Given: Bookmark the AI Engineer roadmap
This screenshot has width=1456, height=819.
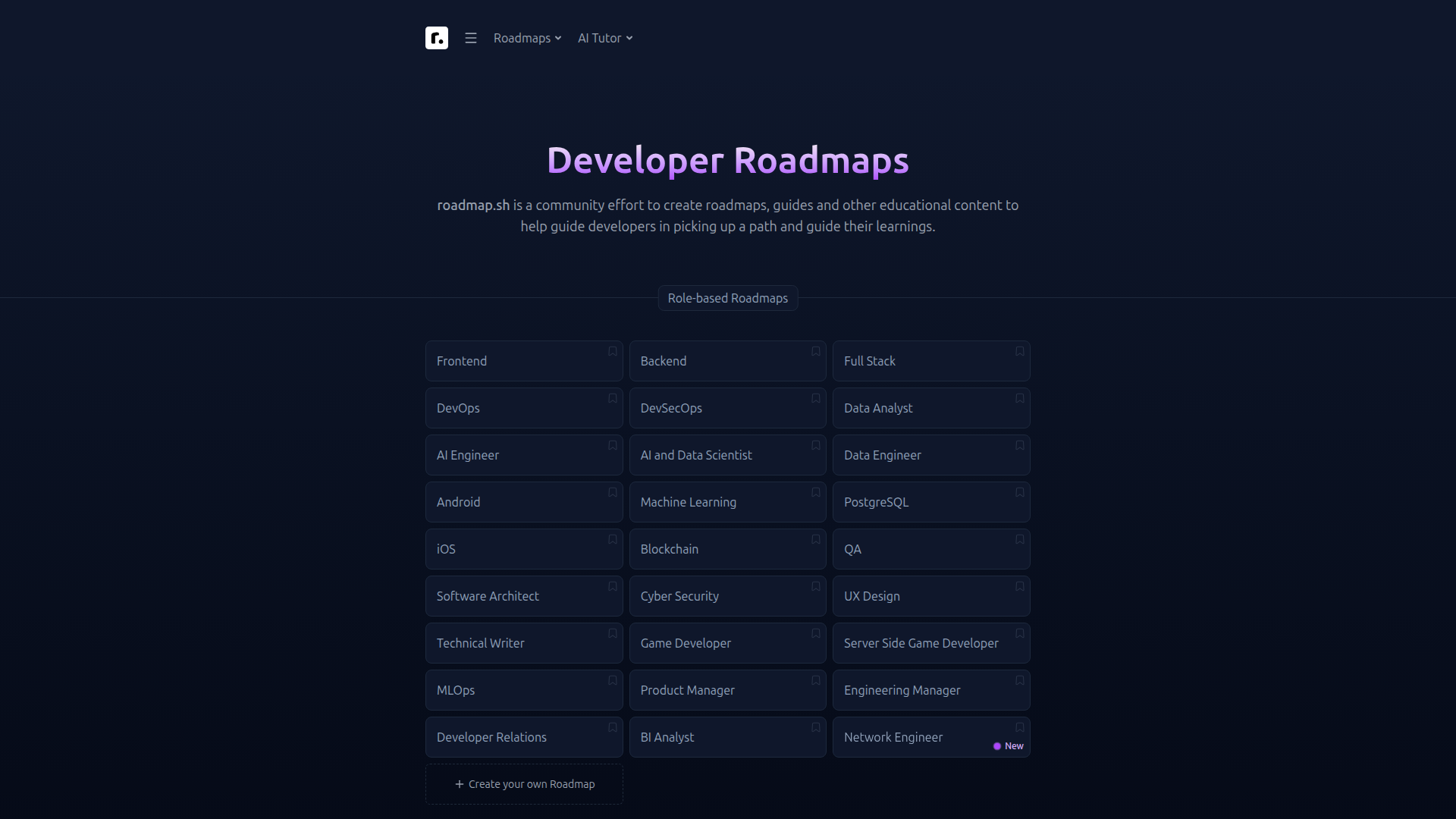Looking at the screenshot, I should coord(613,445).
